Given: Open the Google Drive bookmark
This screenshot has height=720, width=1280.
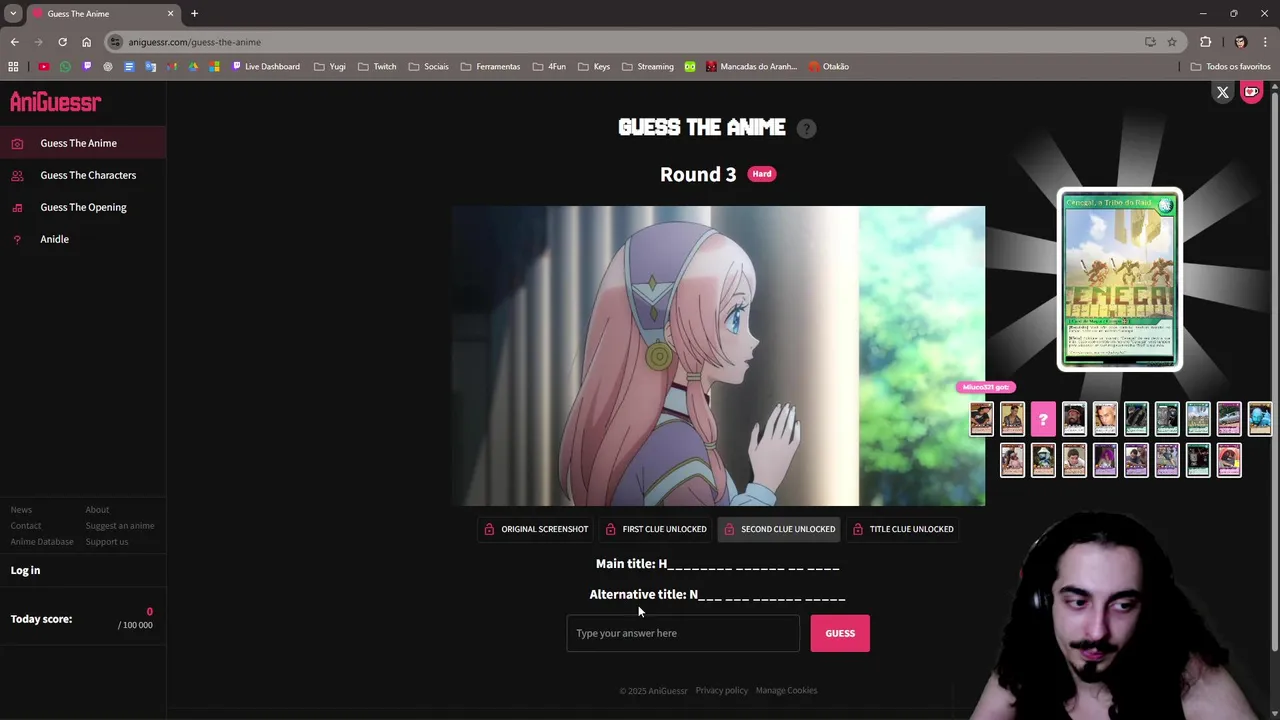Looking at the screenshot, I should tap(193, 67).
